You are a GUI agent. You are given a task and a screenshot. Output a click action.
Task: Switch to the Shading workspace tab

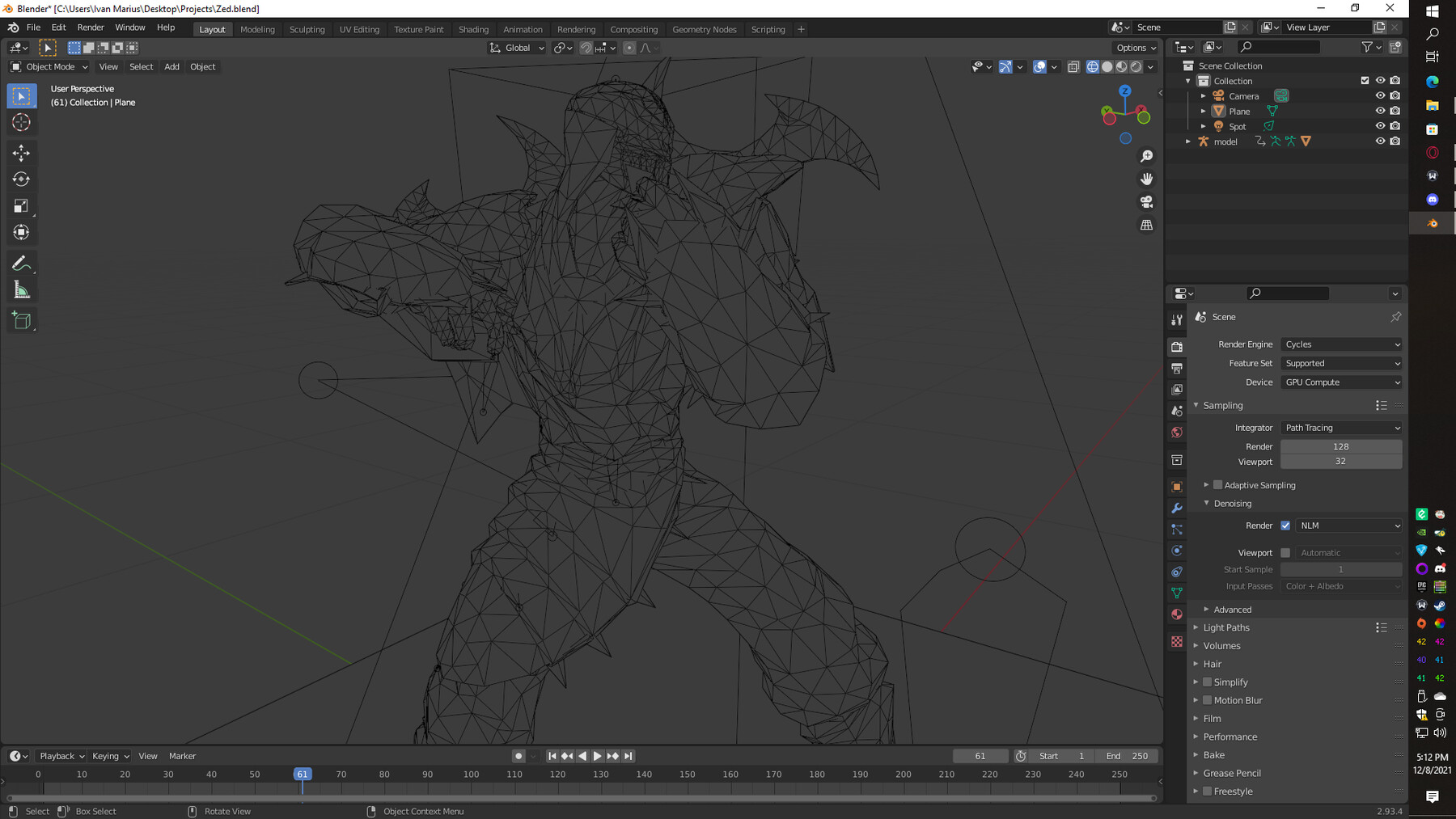[473, 29]
